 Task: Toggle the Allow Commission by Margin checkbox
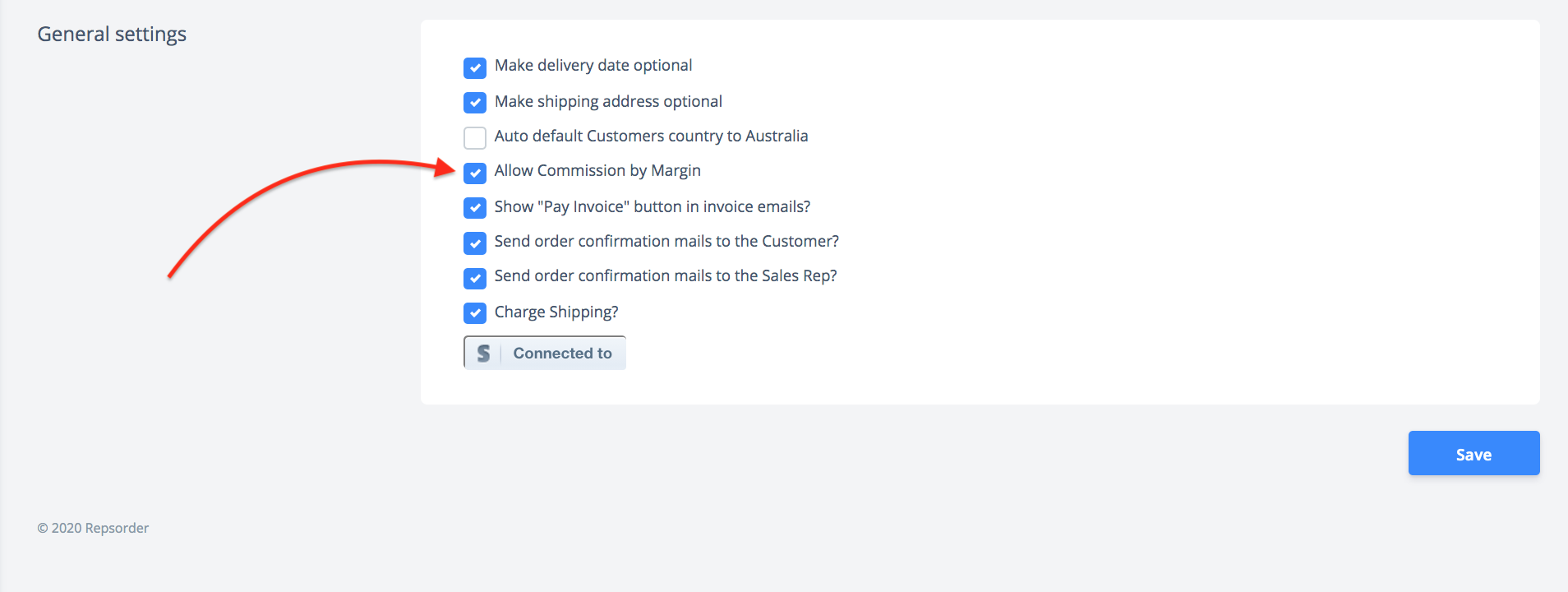(475, 173)
